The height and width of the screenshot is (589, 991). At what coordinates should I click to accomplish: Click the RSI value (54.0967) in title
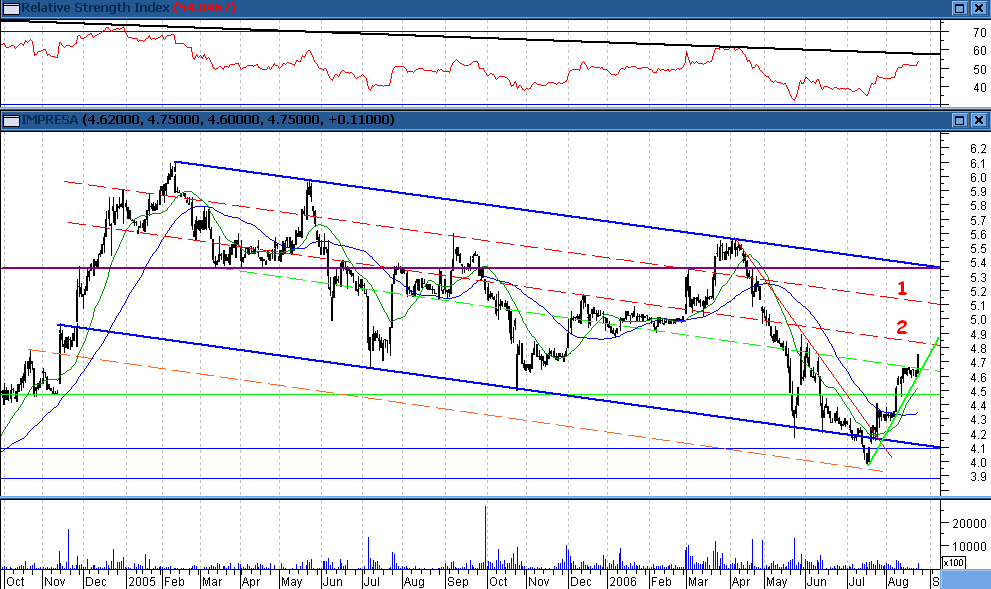204,8
